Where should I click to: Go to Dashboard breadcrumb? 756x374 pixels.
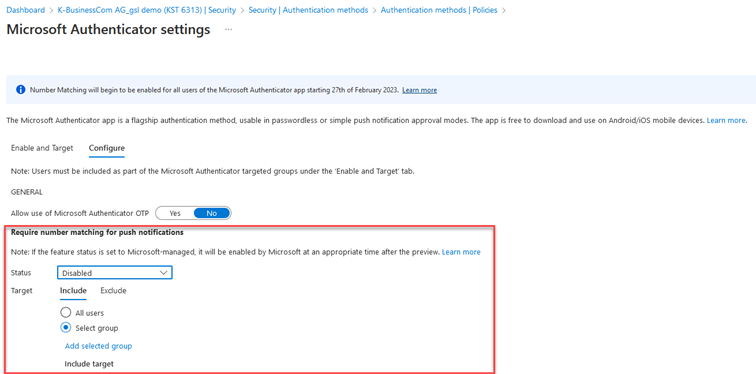pyautogui.click(x=26, y=10)
